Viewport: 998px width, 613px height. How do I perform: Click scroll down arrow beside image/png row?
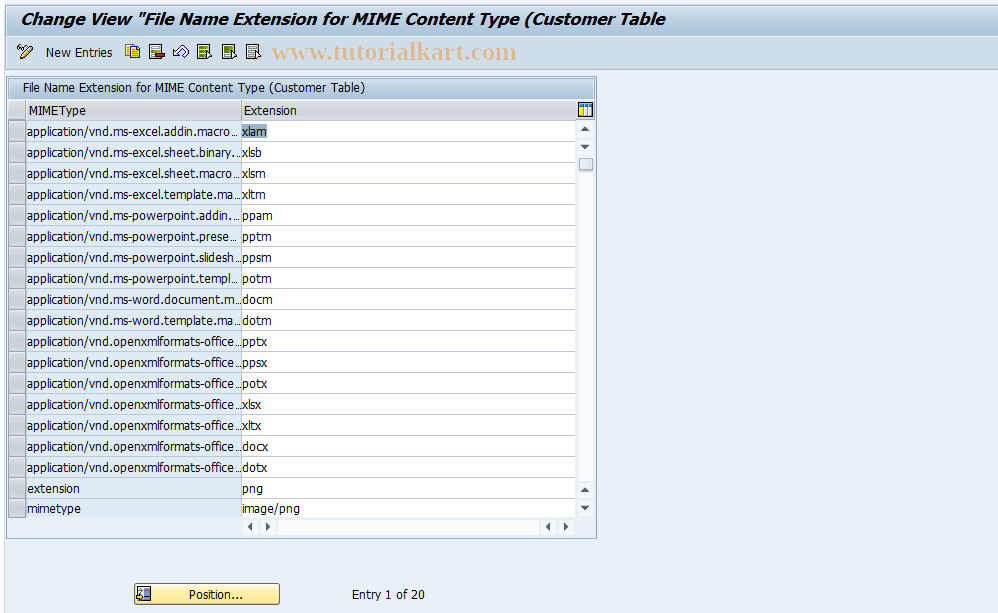(585, 508)
